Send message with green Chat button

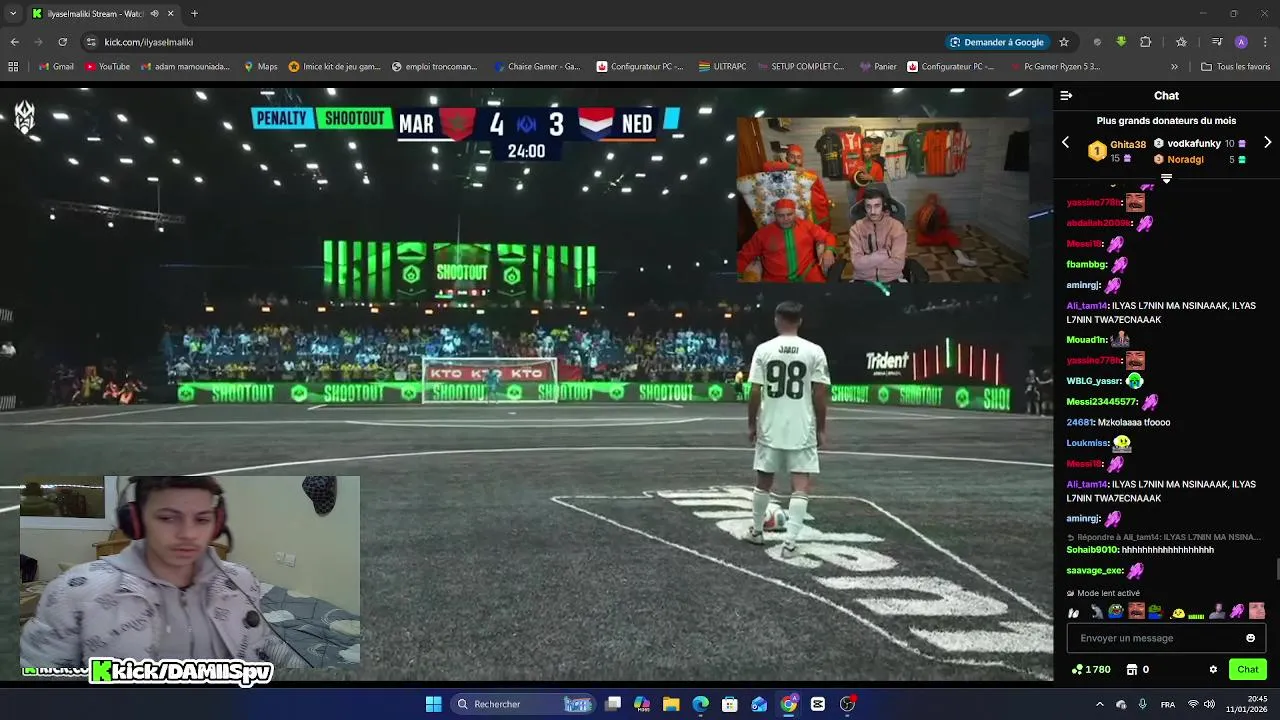tap(1248, 669)
